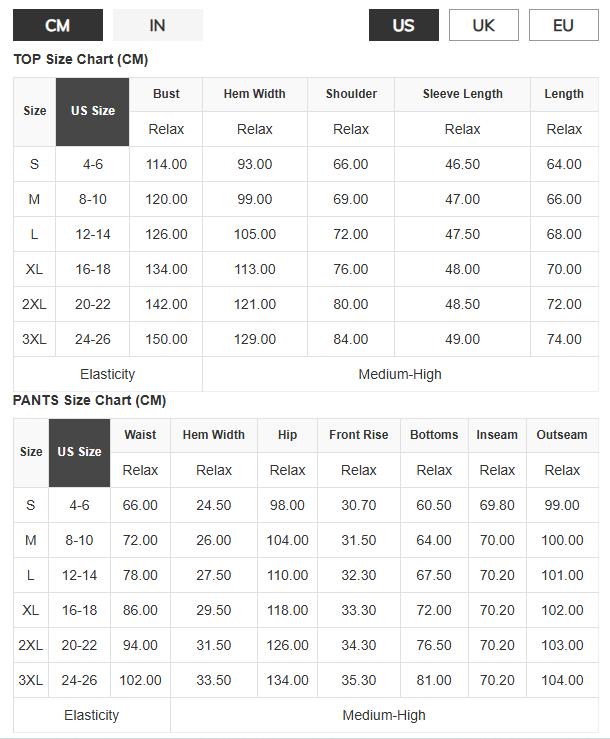
Task: Select the EU sizing standard
Action: tap(563, 25)
